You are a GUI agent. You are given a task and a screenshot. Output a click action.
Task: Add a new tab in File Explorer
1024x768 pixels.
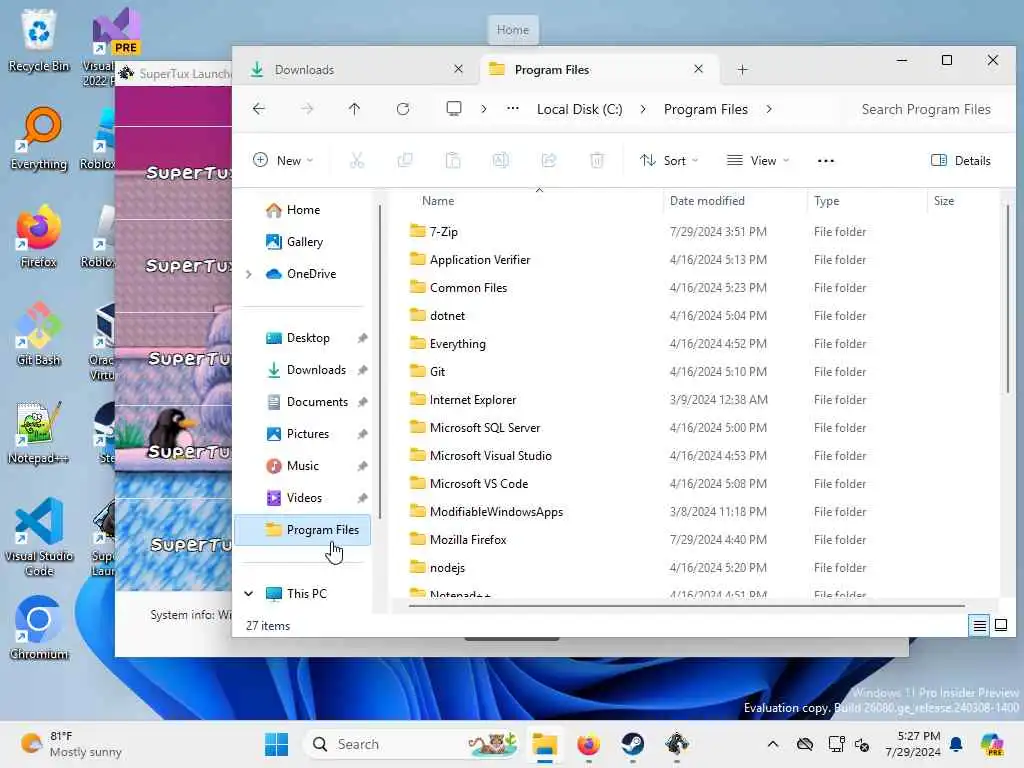pos(742,70)
